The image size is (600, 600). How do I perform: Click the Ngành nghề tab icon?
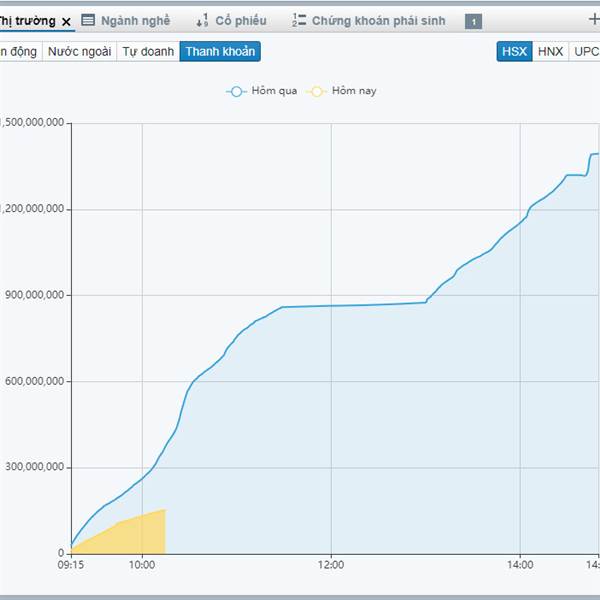(x=88, y=20)
